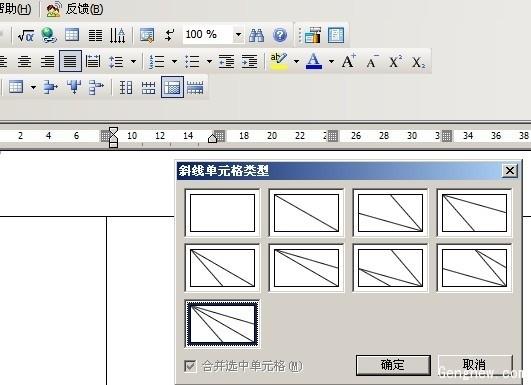Toggle the highlighted table toolbar button
531x385 pixels.
pyautogui.click(x=172, y=87)
